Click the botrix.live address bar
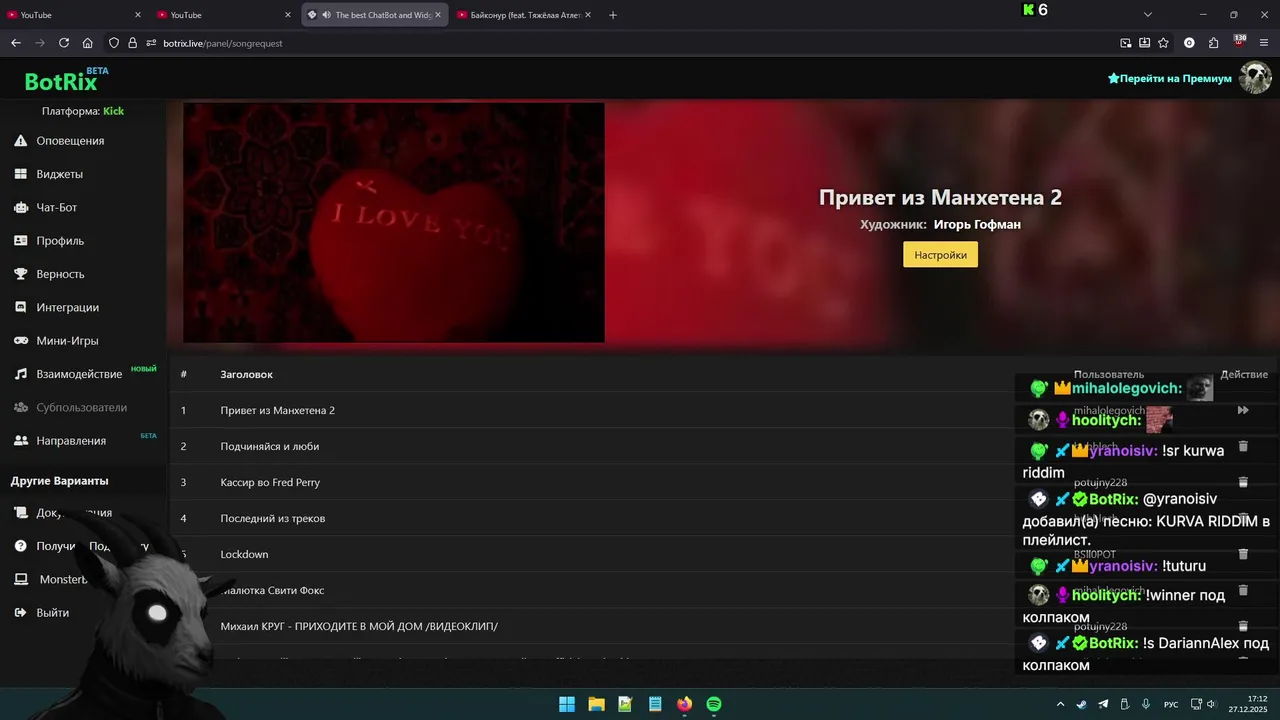Viewport: 1280px width, 720px height. 630,43
